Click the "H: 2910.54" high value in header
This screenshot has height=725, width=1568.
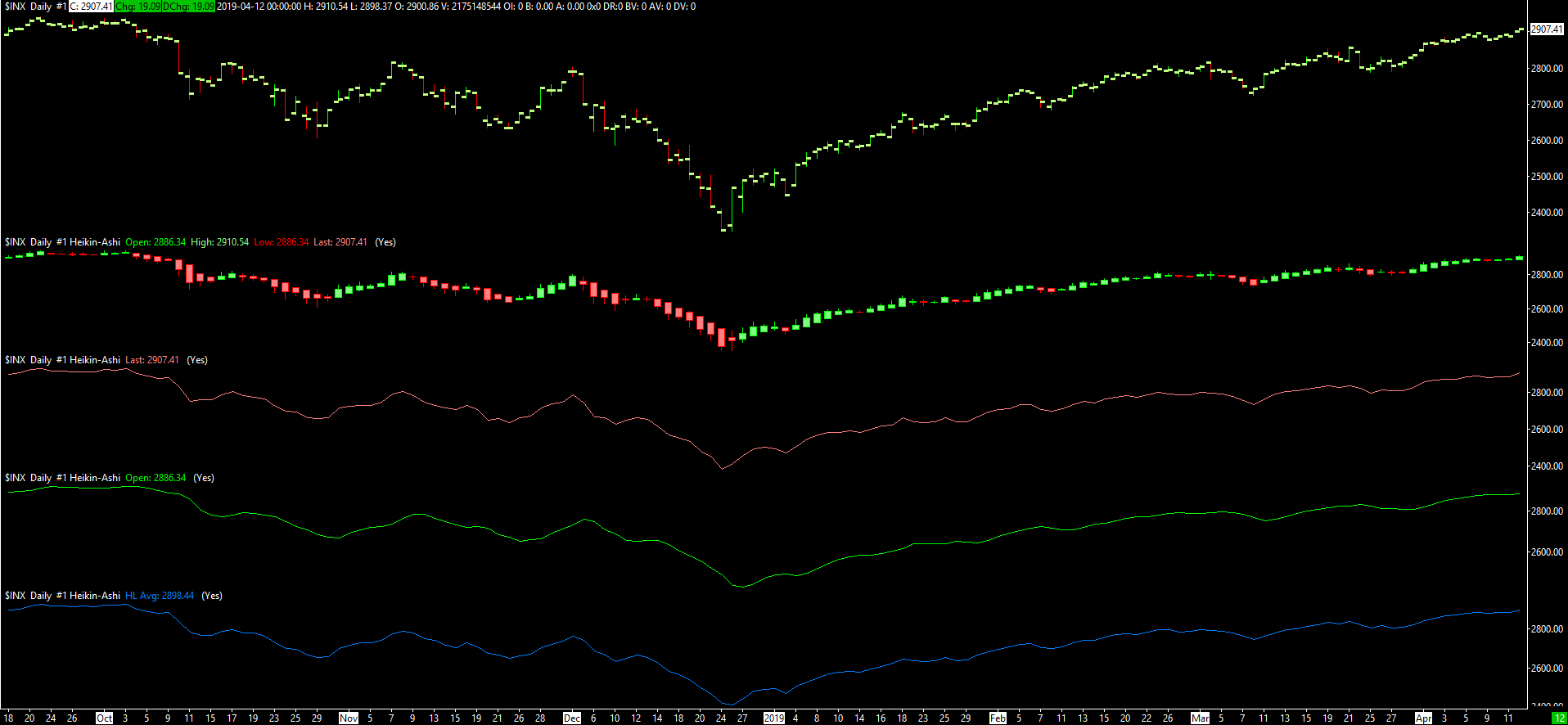(x=326, y=7)
